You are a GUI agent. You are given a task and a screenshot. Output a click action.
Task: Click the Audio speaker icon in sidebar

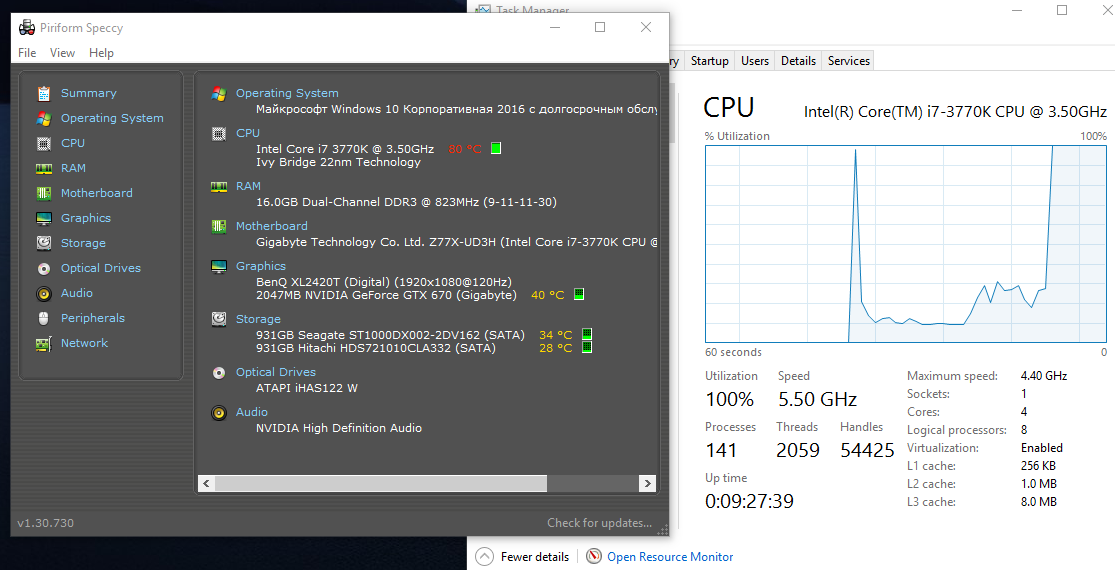44,293
